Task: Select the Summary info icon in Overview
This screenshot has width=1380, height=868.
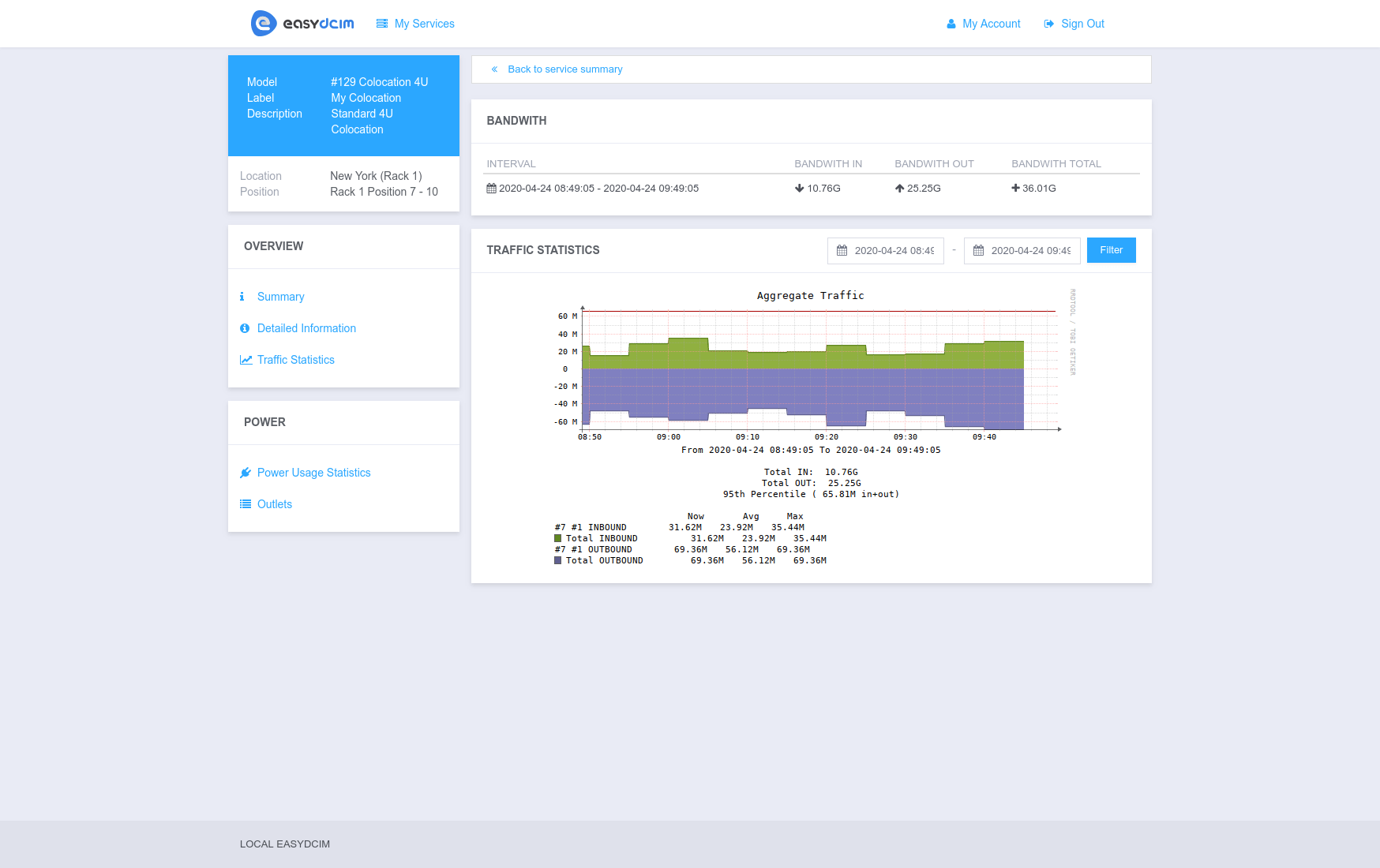Action: pyautogui.click(x=242, y=297)
